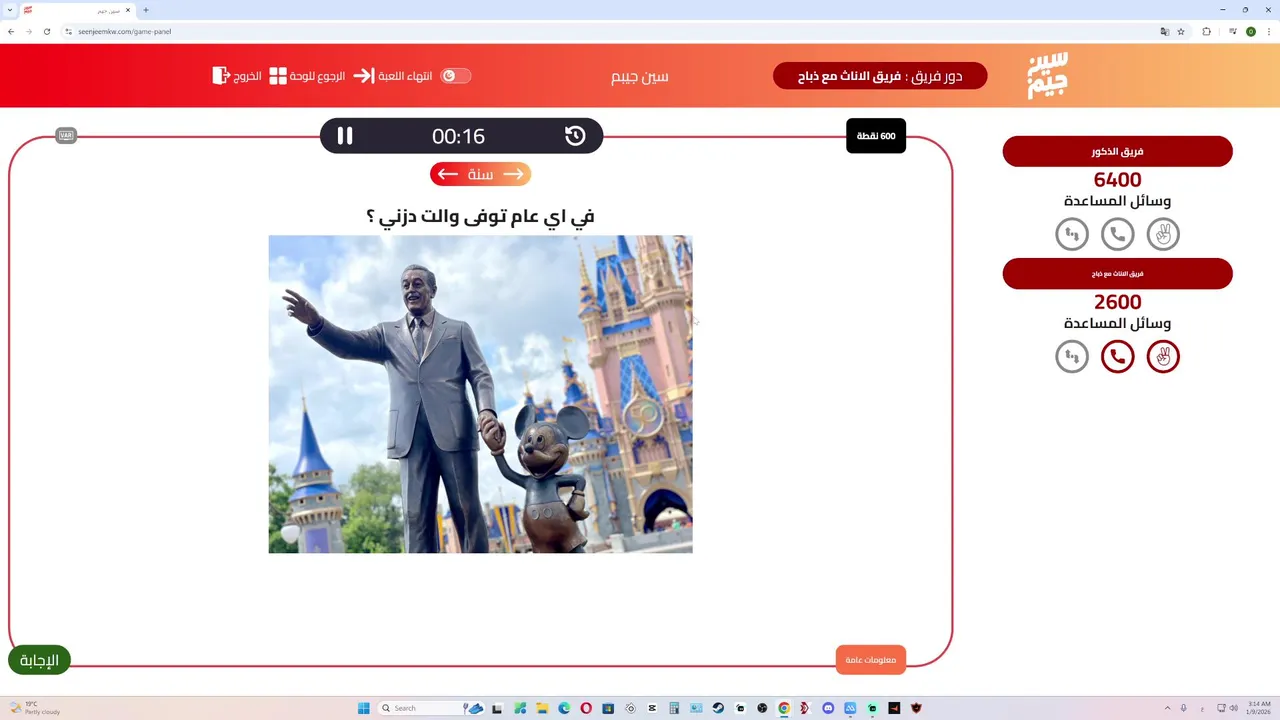
Task: Open Chrome media controls icon
Action: tap(1233, 31)
